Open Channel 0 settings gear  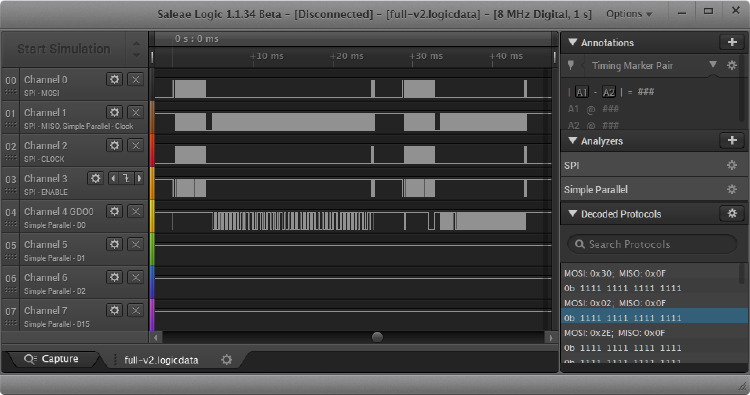(114, 79)
